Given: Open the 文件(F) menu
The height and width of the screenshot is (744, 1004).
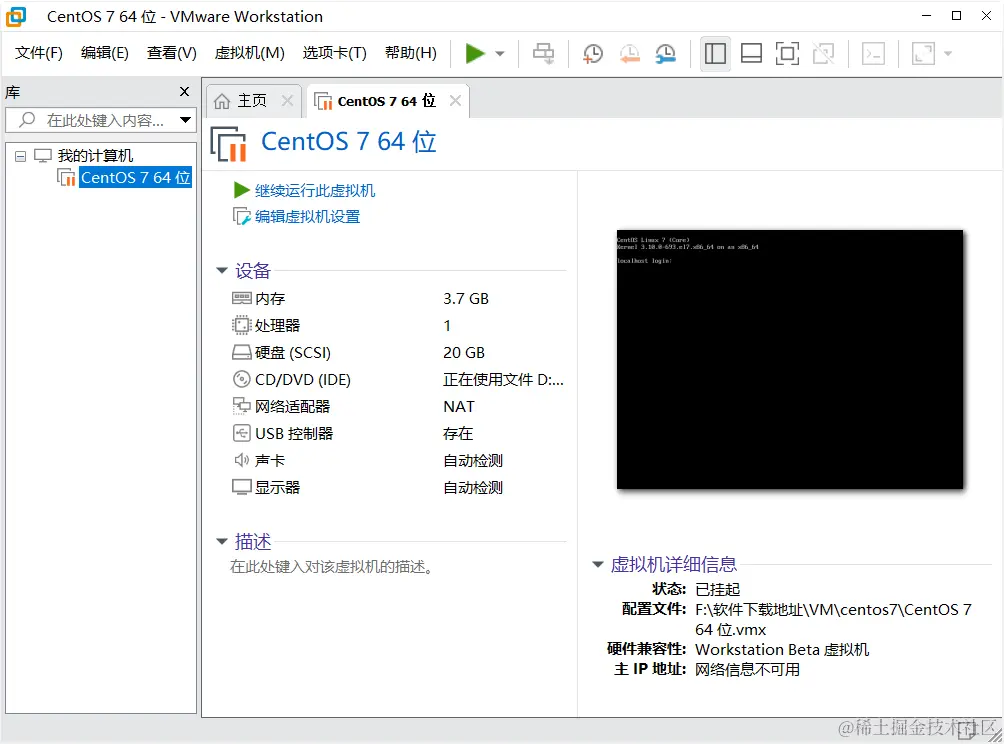Looking at the screenshot, I should coord(39,53).
